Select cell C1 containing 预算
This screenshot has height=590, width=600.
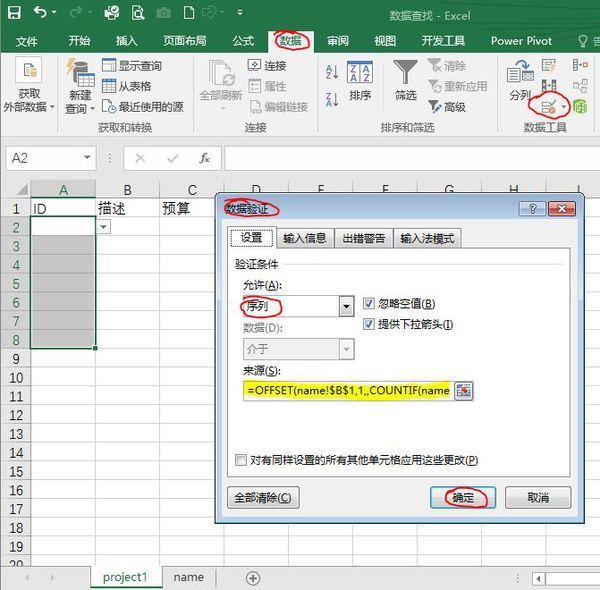[188, 209]
